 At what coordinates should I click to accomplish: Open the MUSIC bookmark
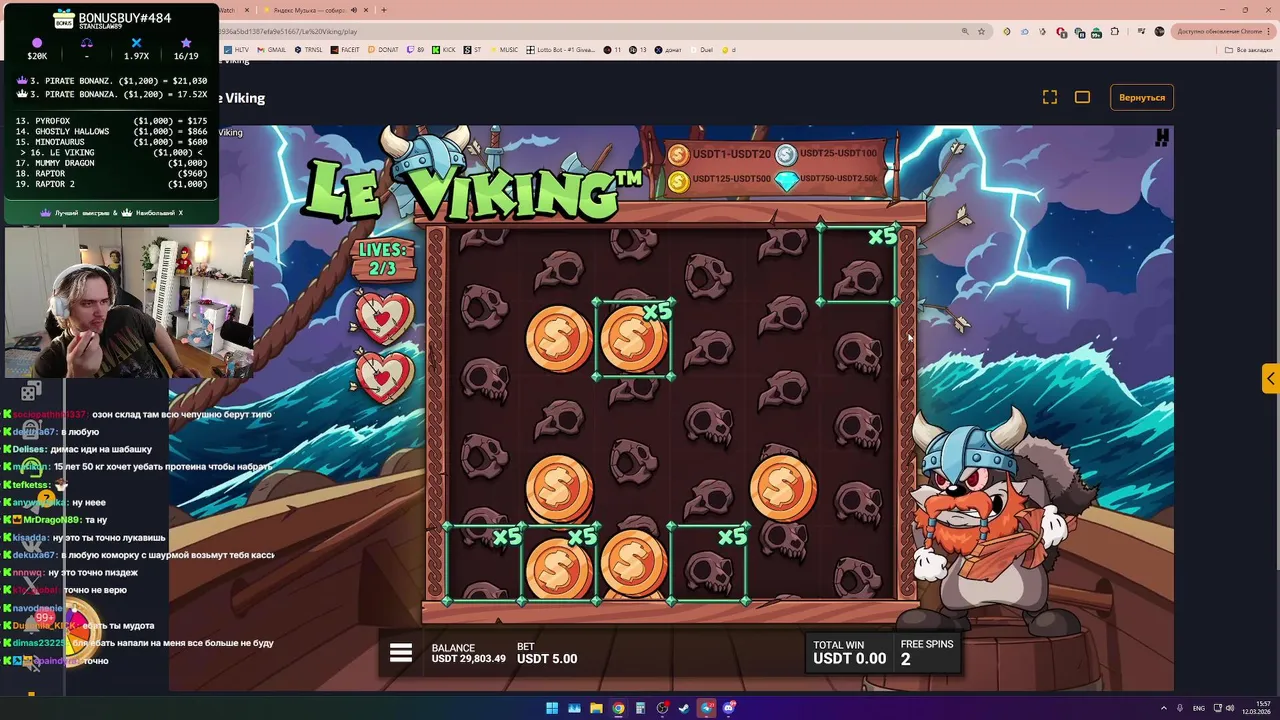[x=505, y=49]
